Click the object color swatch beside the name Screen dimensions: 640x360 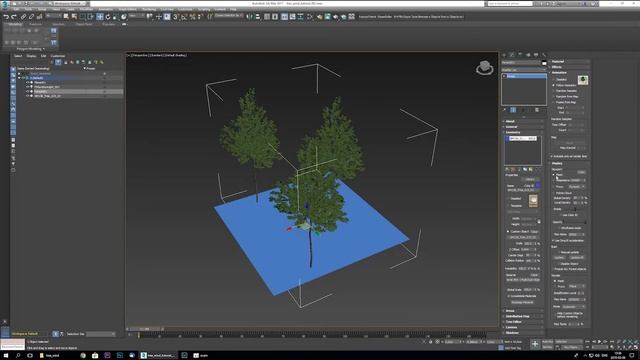[544, 62]
